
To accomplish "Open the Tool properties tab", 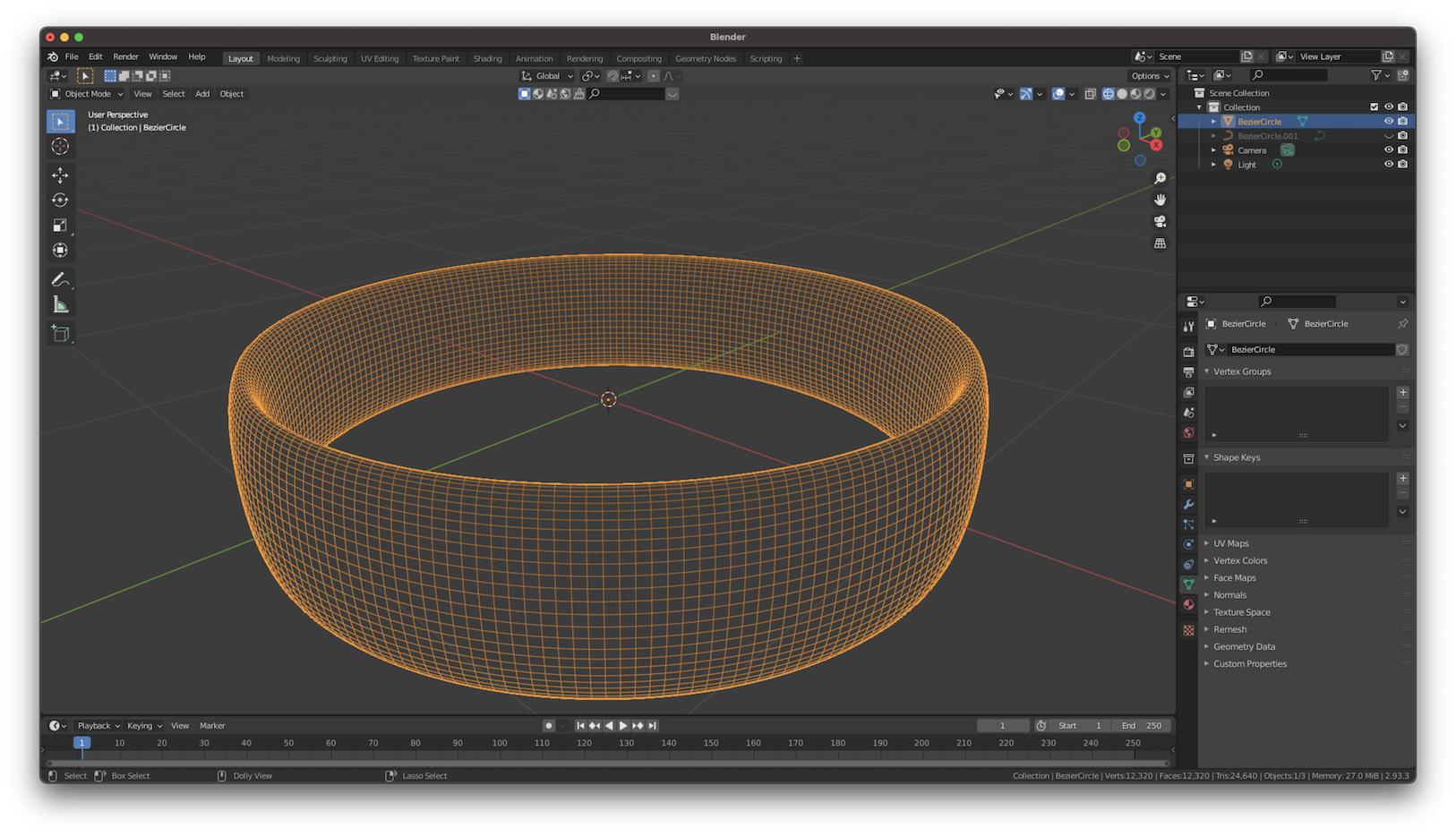I will click(x=1188, y=327).
